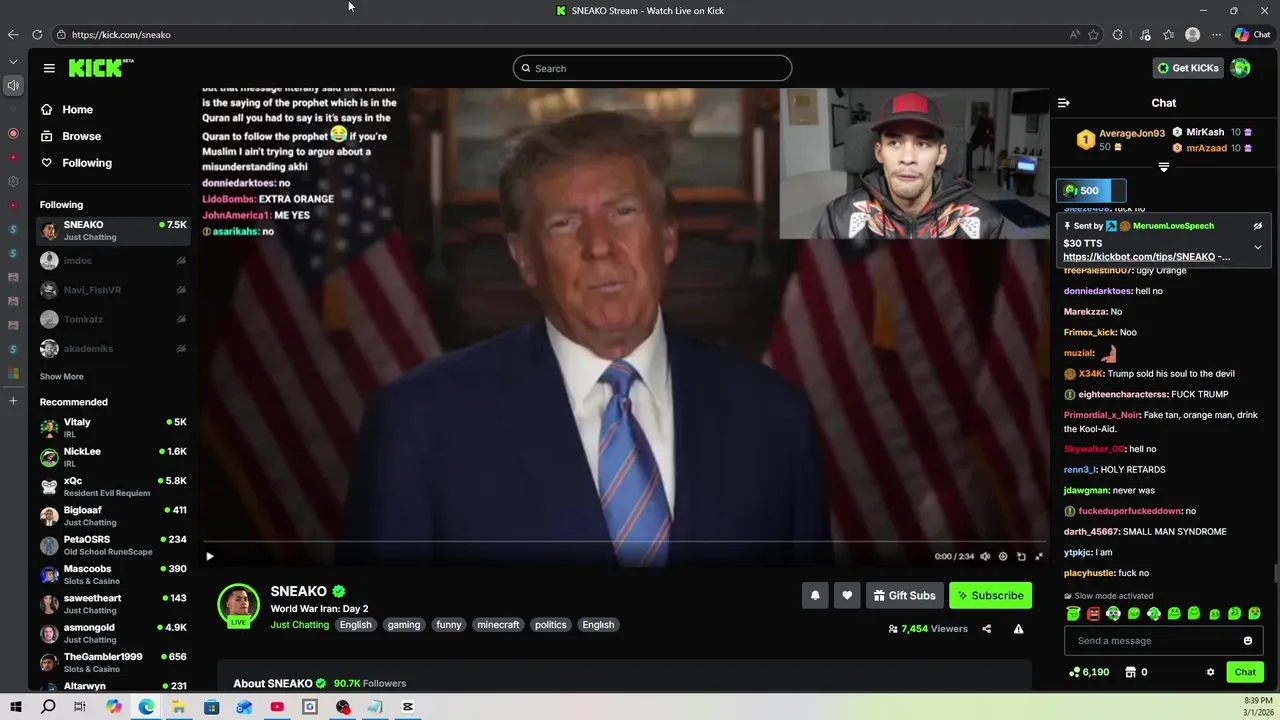
Task: Open recommended channel TheGambler1999
Action: (x=112, y=663)
